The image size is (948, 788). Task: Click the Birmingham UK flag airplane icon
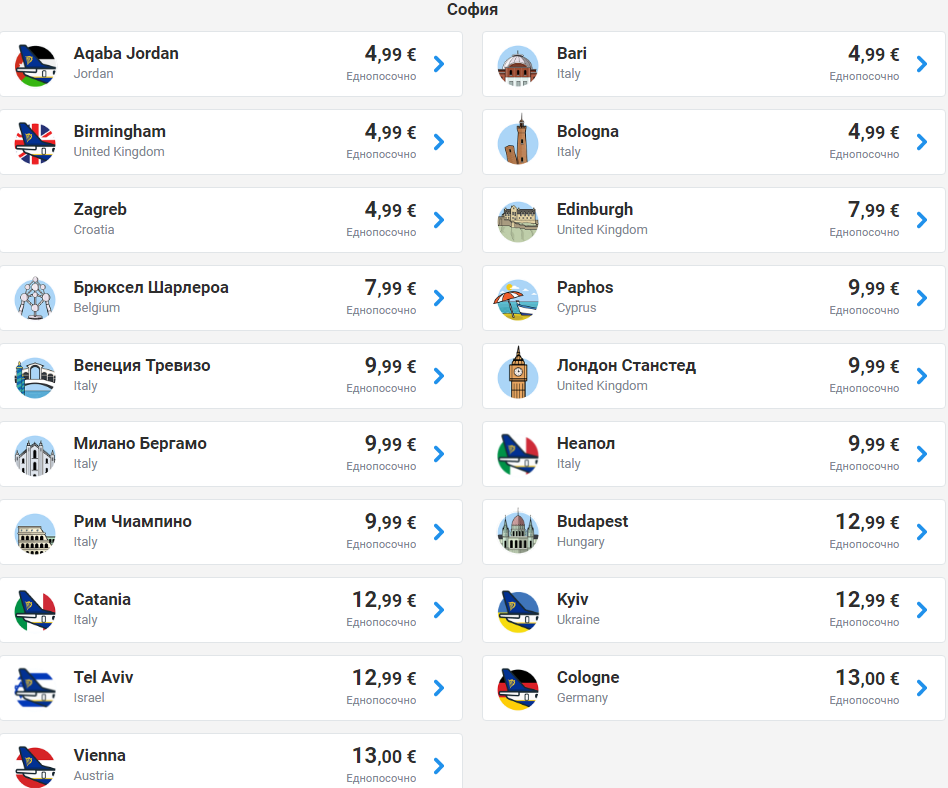tap(36, 143)
